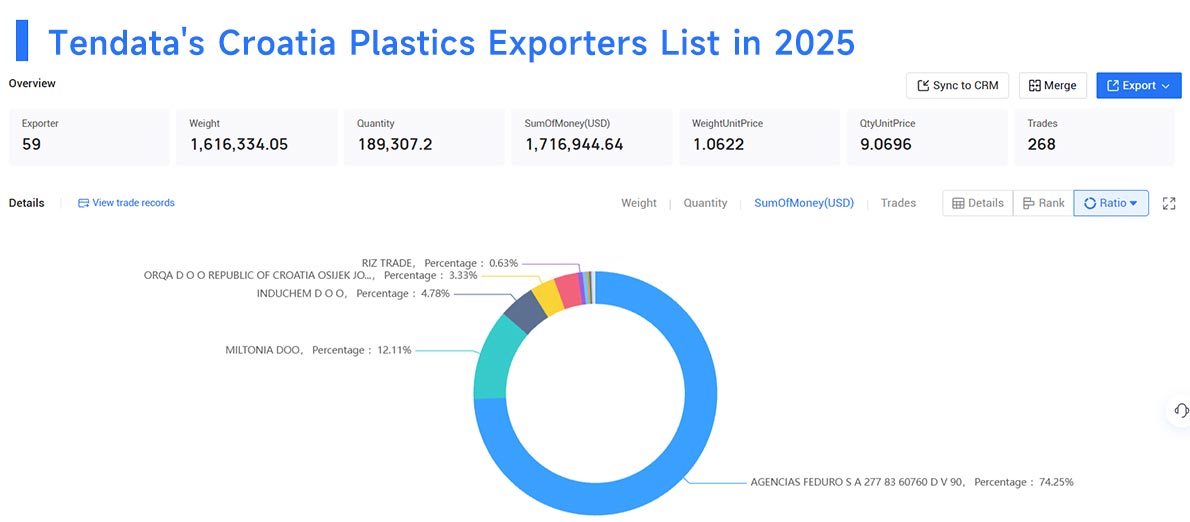The image size is (1190, 522).
Task: Select the ORQA yellow donut segment
Action: point(546,296)
